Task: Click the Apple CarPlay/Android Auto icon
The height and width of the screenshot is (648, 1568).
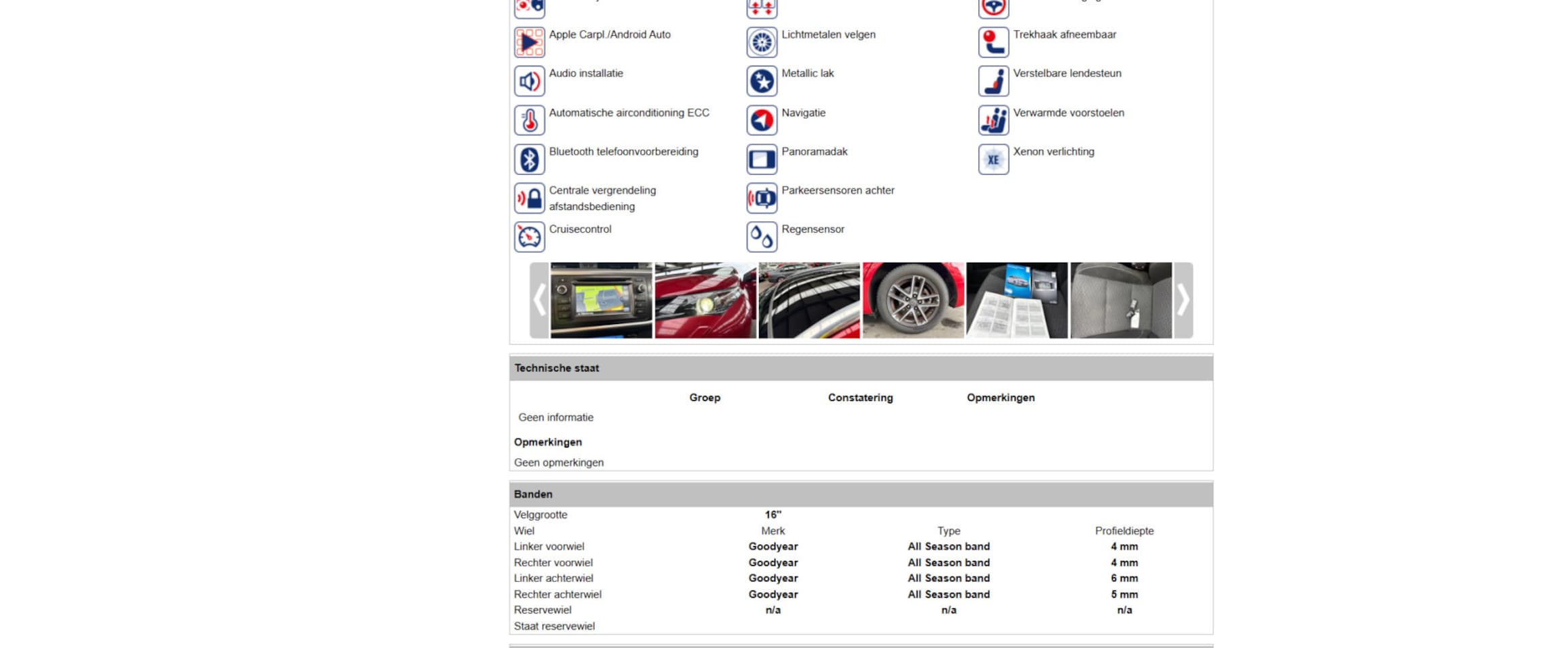Action: pos(530,43)
